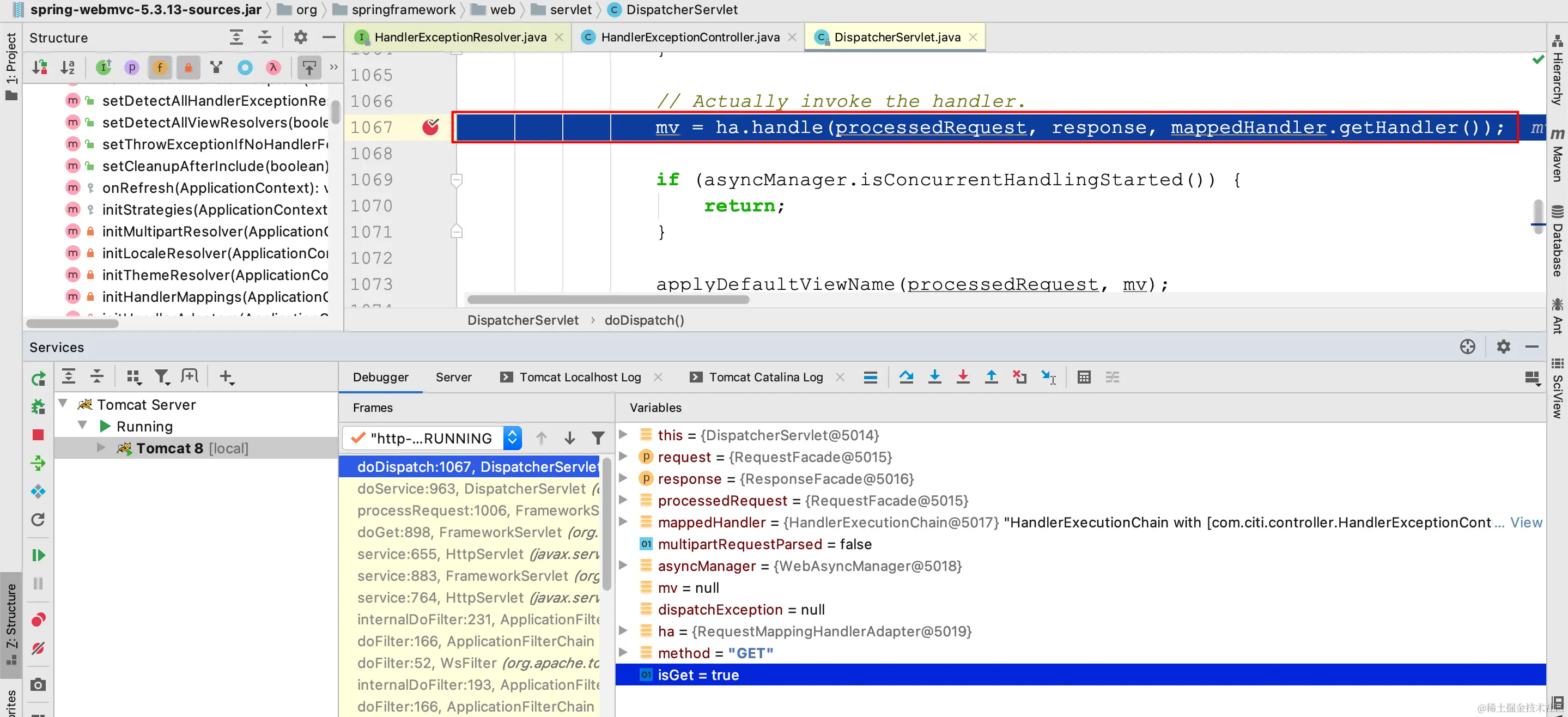The width and height of the screenshot is (1568, 717).
Task: Click the Resume Program icon
Action: (38, 555)
